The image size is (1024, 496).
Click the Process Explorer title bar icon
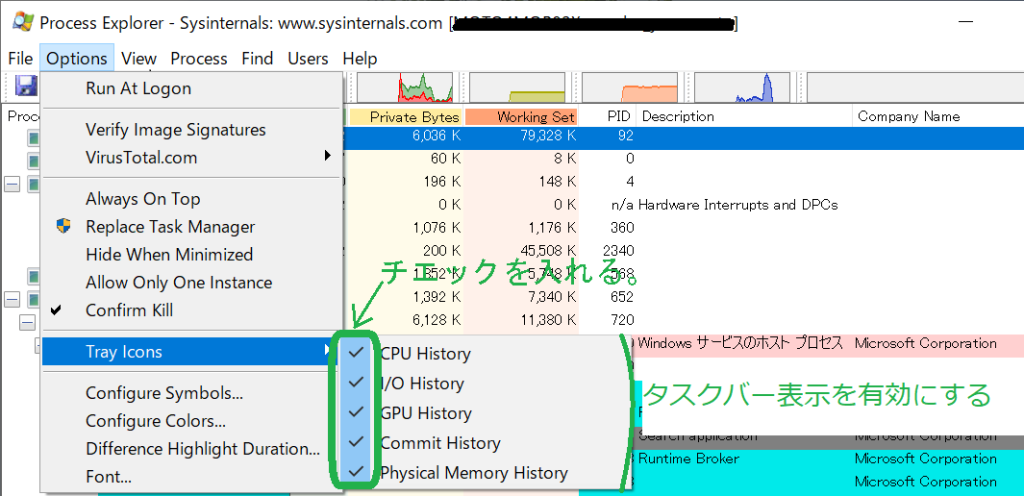point(19,21)
